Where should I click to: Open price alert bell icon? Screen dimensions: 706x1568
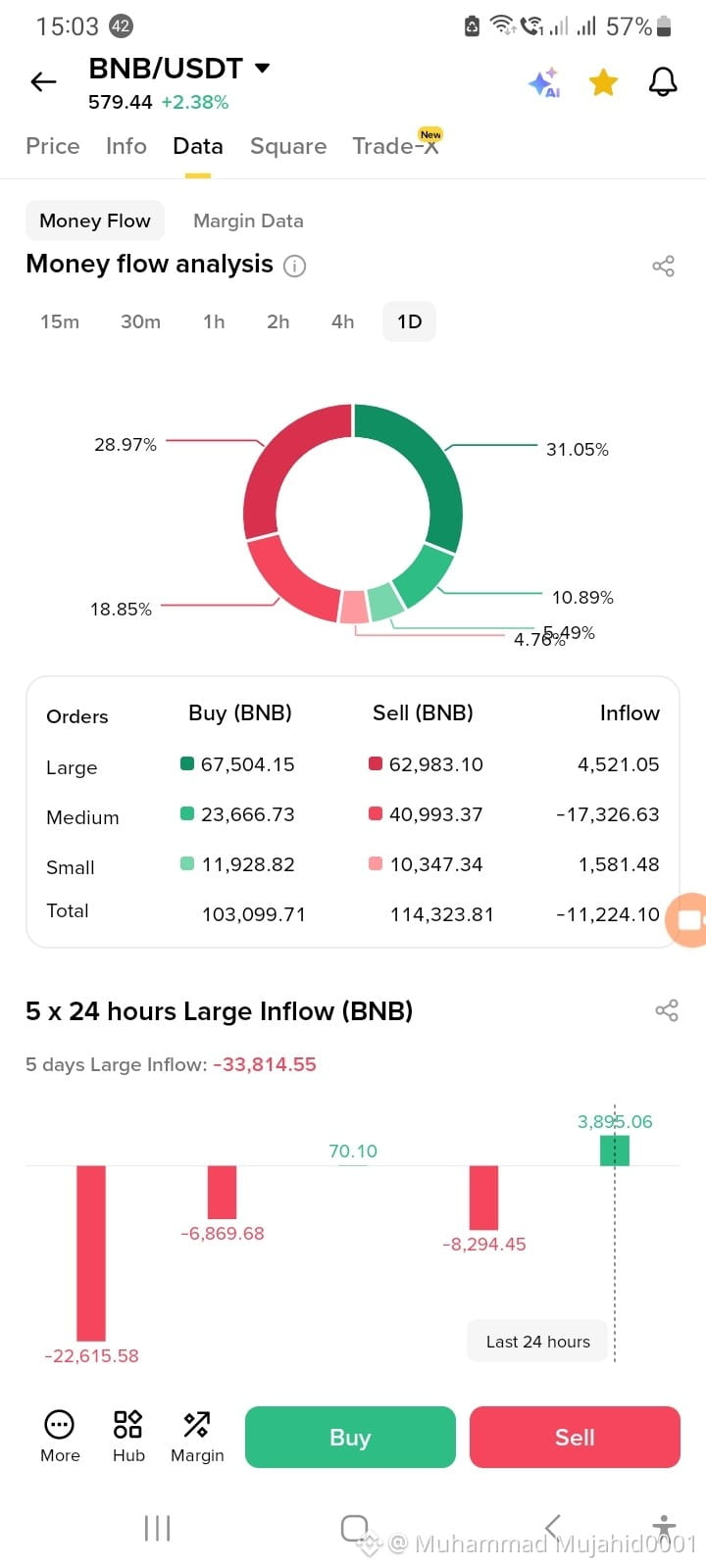pos(664,81)
